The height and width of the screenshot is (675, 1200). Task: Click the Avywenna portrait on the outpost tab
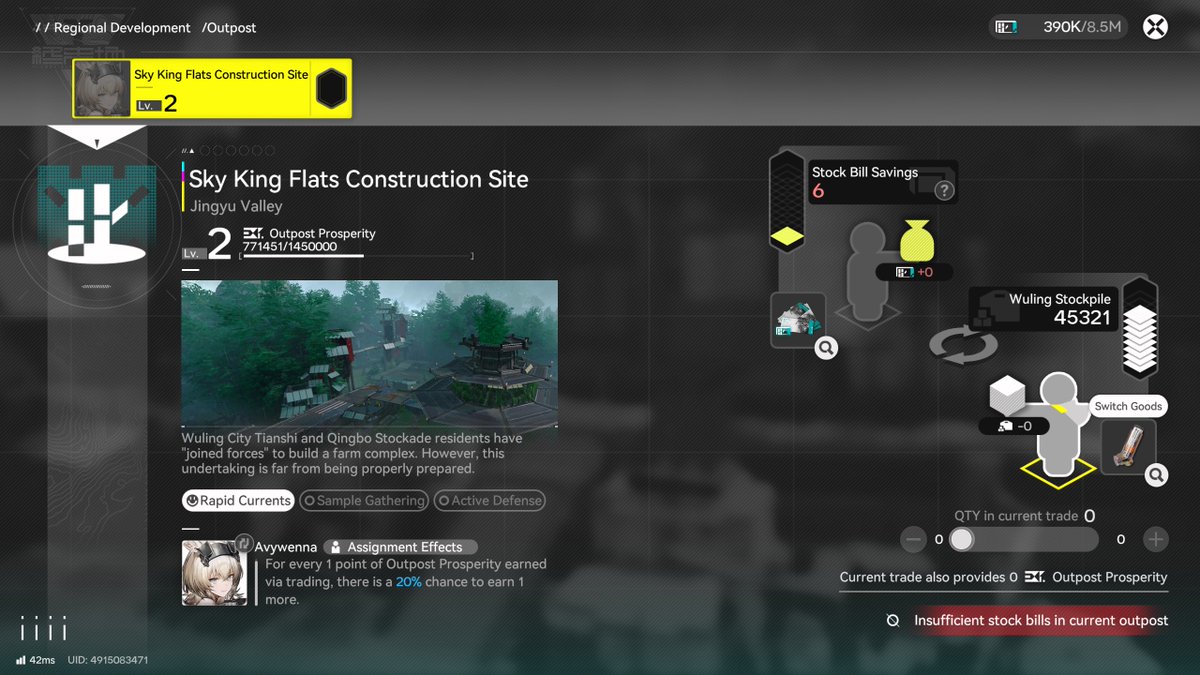[103, 89]
